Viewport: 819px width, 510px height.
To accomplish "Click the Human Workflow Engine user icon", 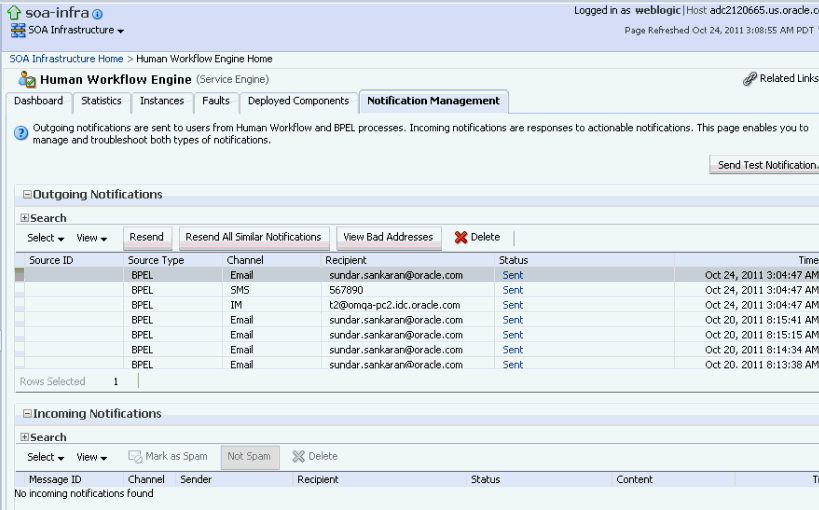I will (27, 79).
